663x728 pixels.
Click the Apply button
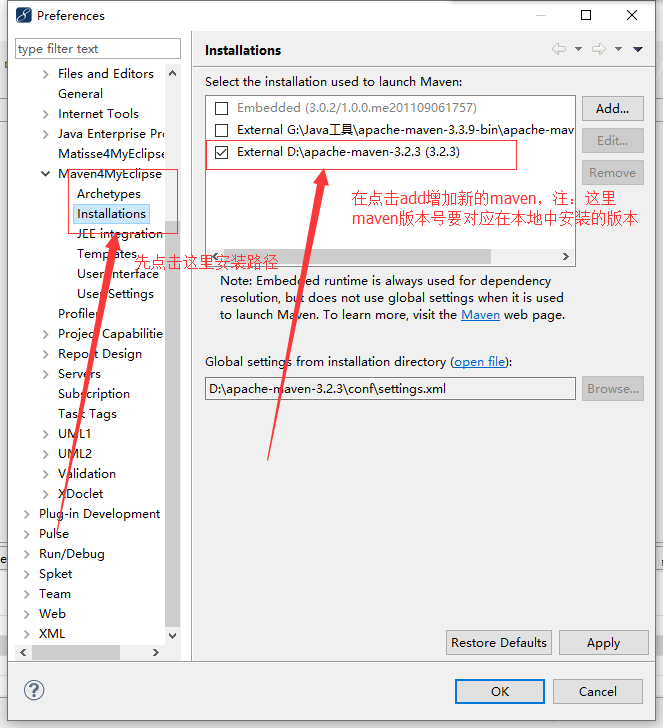[603, 643]
